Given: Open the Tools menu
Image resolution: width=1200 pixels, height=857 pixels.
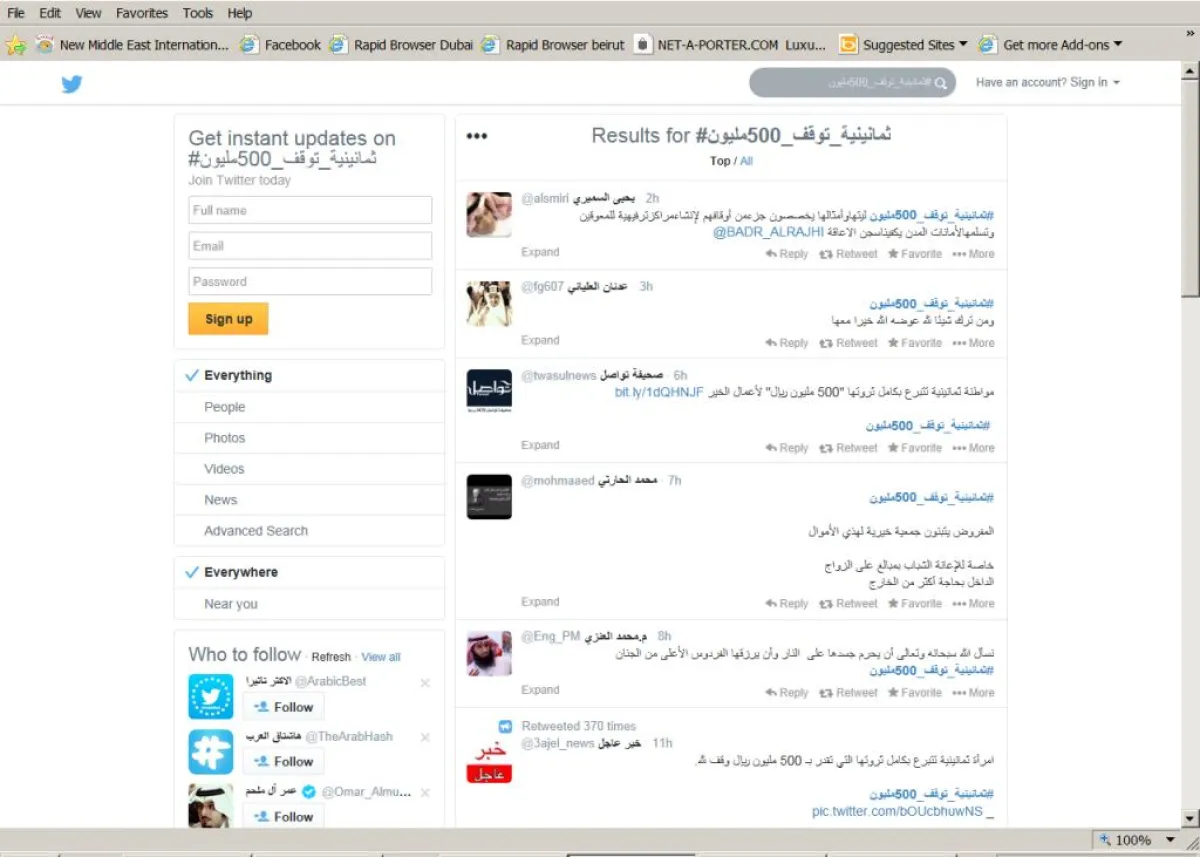Looking at the screenshot, I should click(x=198, y=13).
